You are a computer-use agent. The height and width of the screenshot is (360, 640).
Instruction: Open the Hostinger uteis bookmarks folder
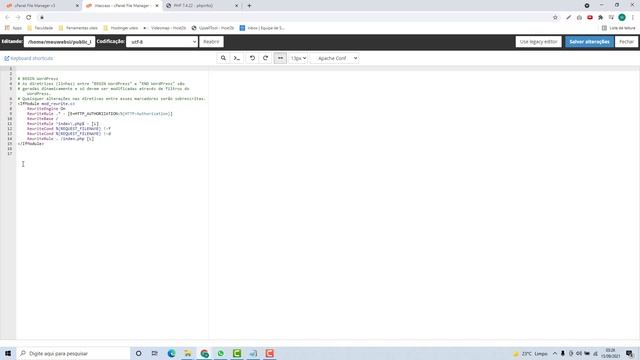pos(120,28)
